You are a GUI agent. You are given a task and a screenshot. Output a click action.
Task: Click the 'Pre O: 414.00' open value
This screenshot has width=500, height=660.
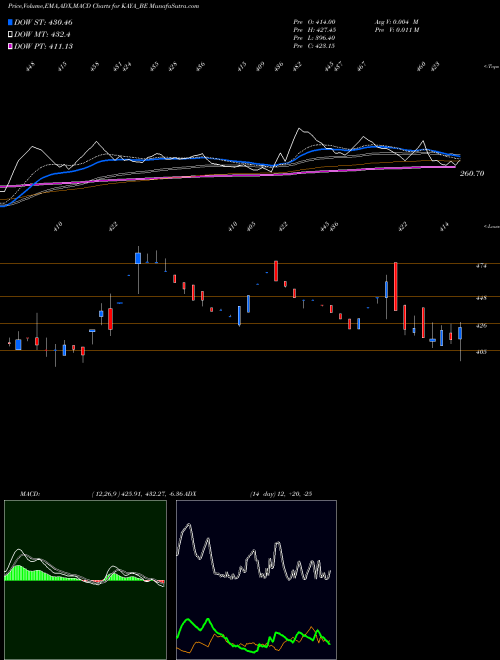[x=314, y=21]
